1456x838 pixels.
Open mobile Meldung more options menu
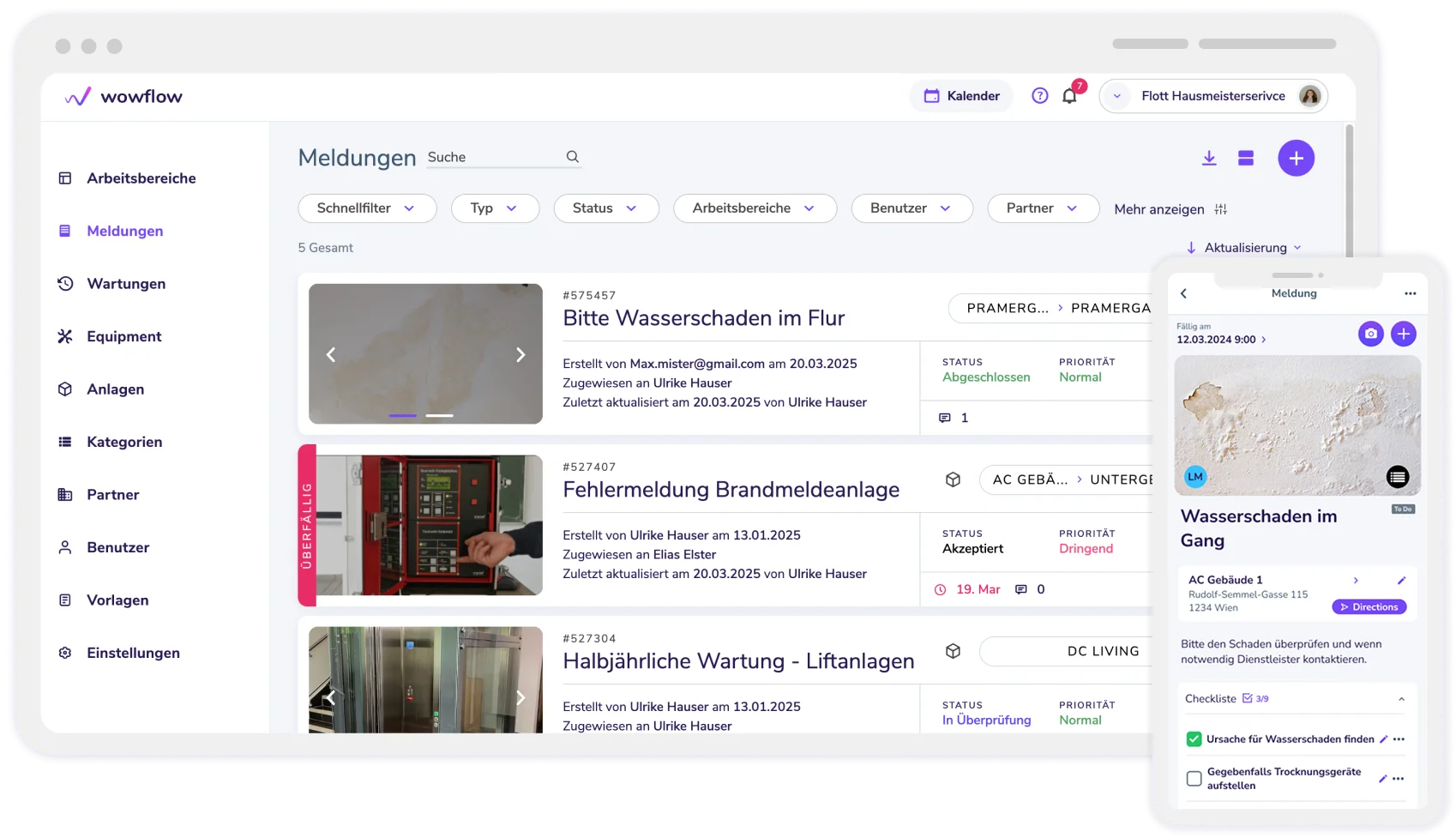[x=1410, y=293]
